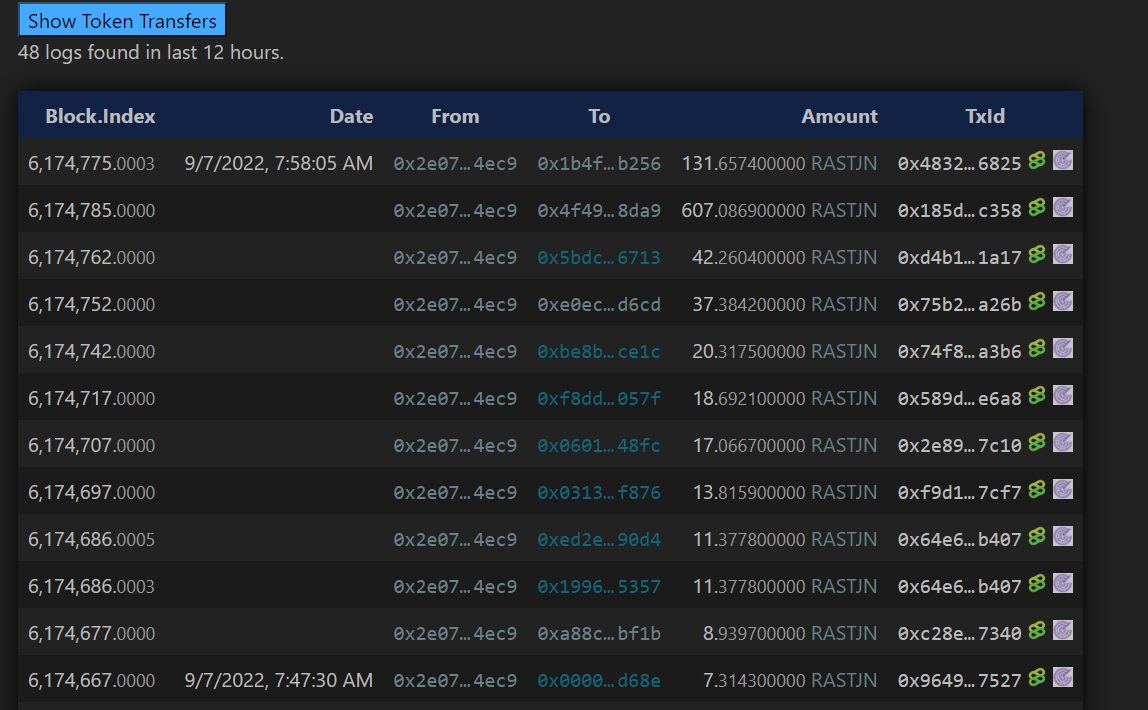This screenshot has height=710, width=1148.
Task: Open transaction link 0x185d…c358
Action: [x=959, y=210]
